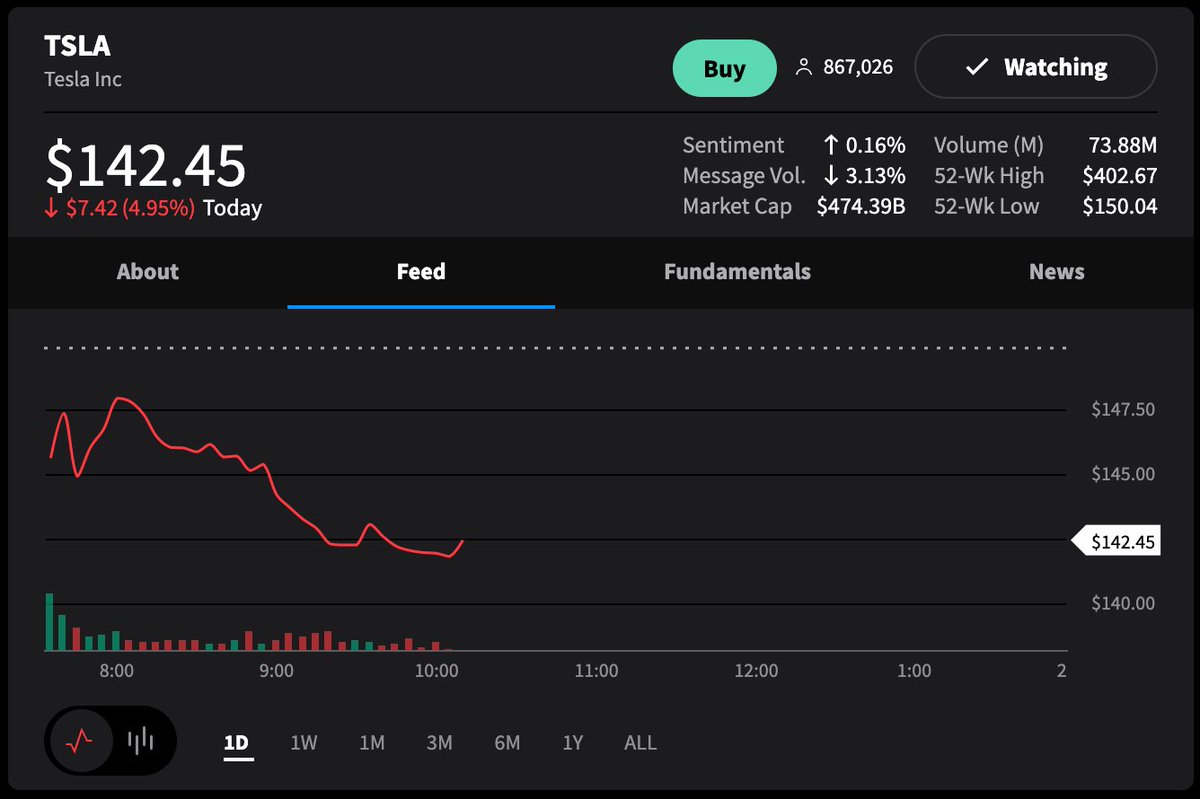Click the Tesla Inc company name

click(x=83, y=79)
